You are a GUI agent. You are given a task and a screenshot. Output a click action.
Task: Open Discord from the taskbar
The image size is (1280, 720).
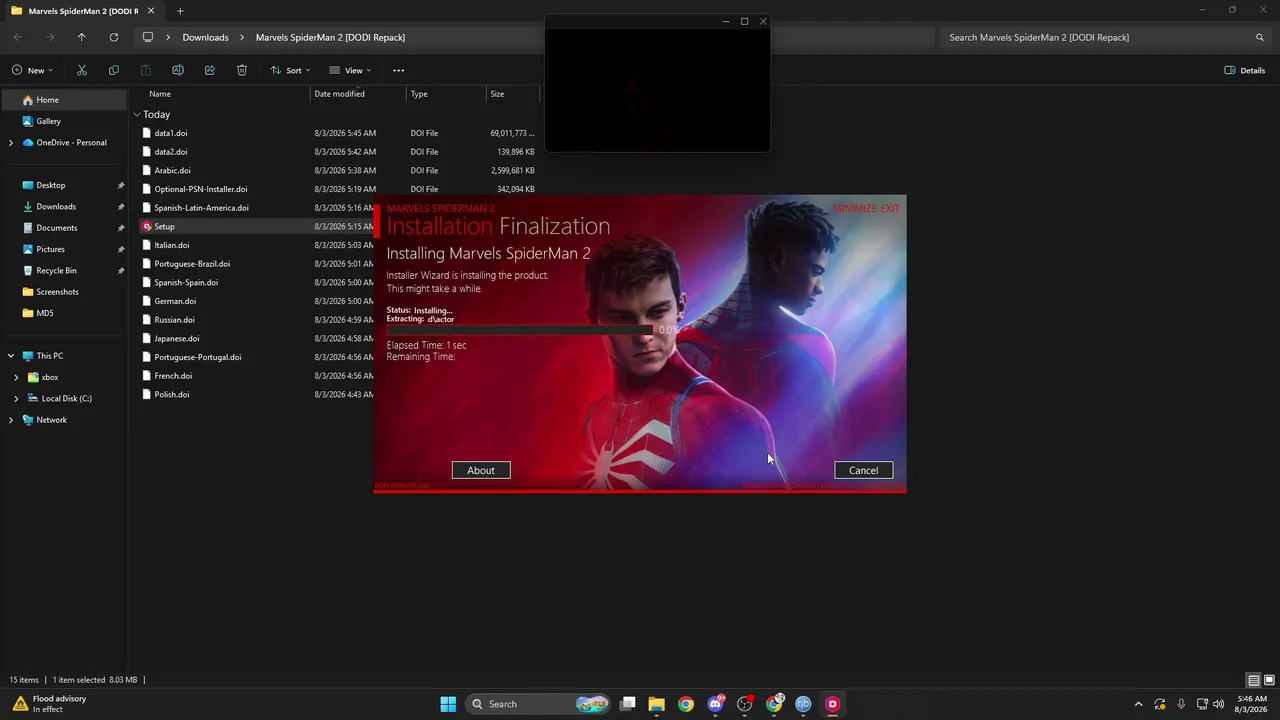coord(716,704)
